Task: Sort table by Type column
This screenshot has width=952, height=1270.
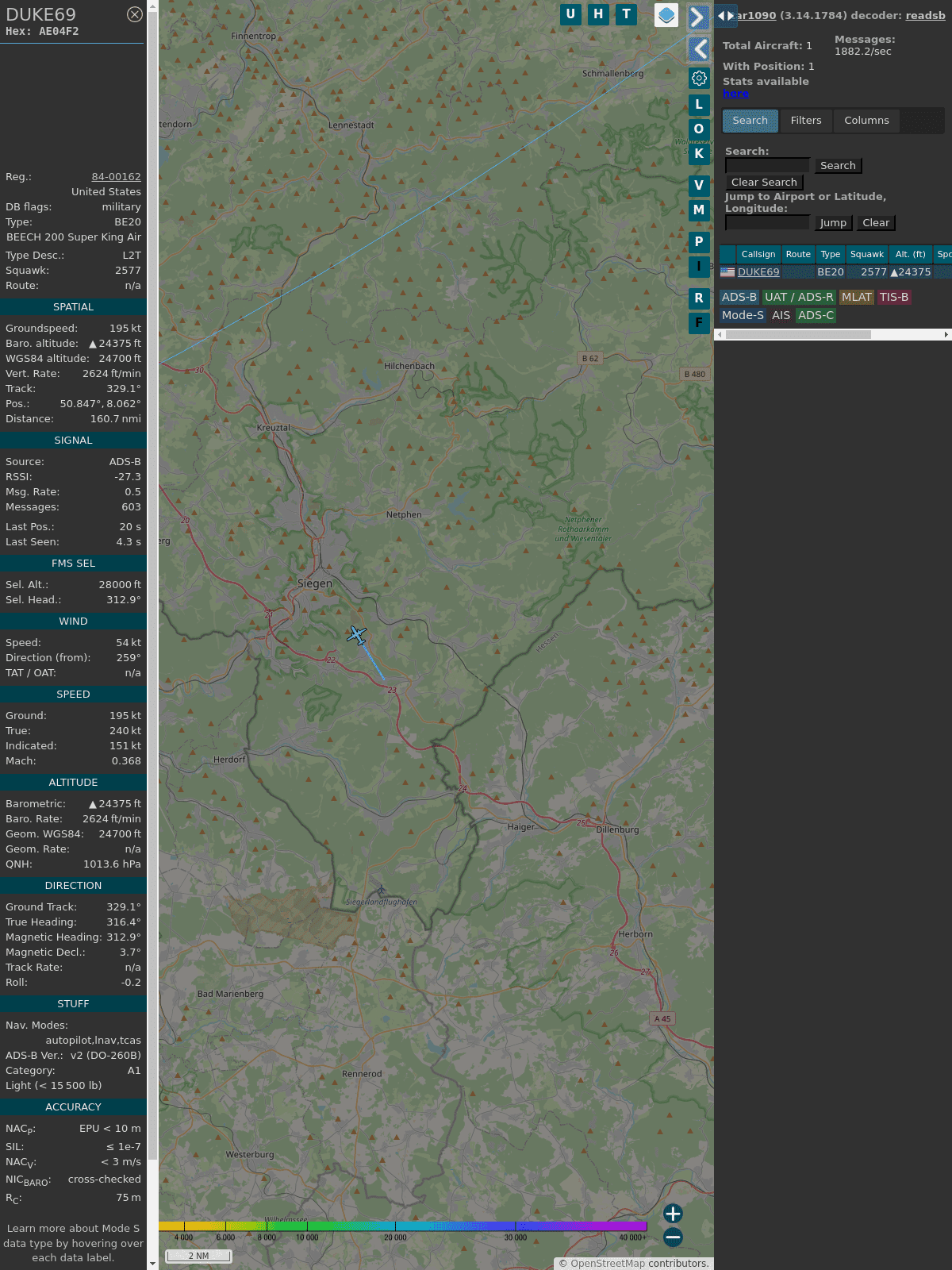Action: point(831,254)
